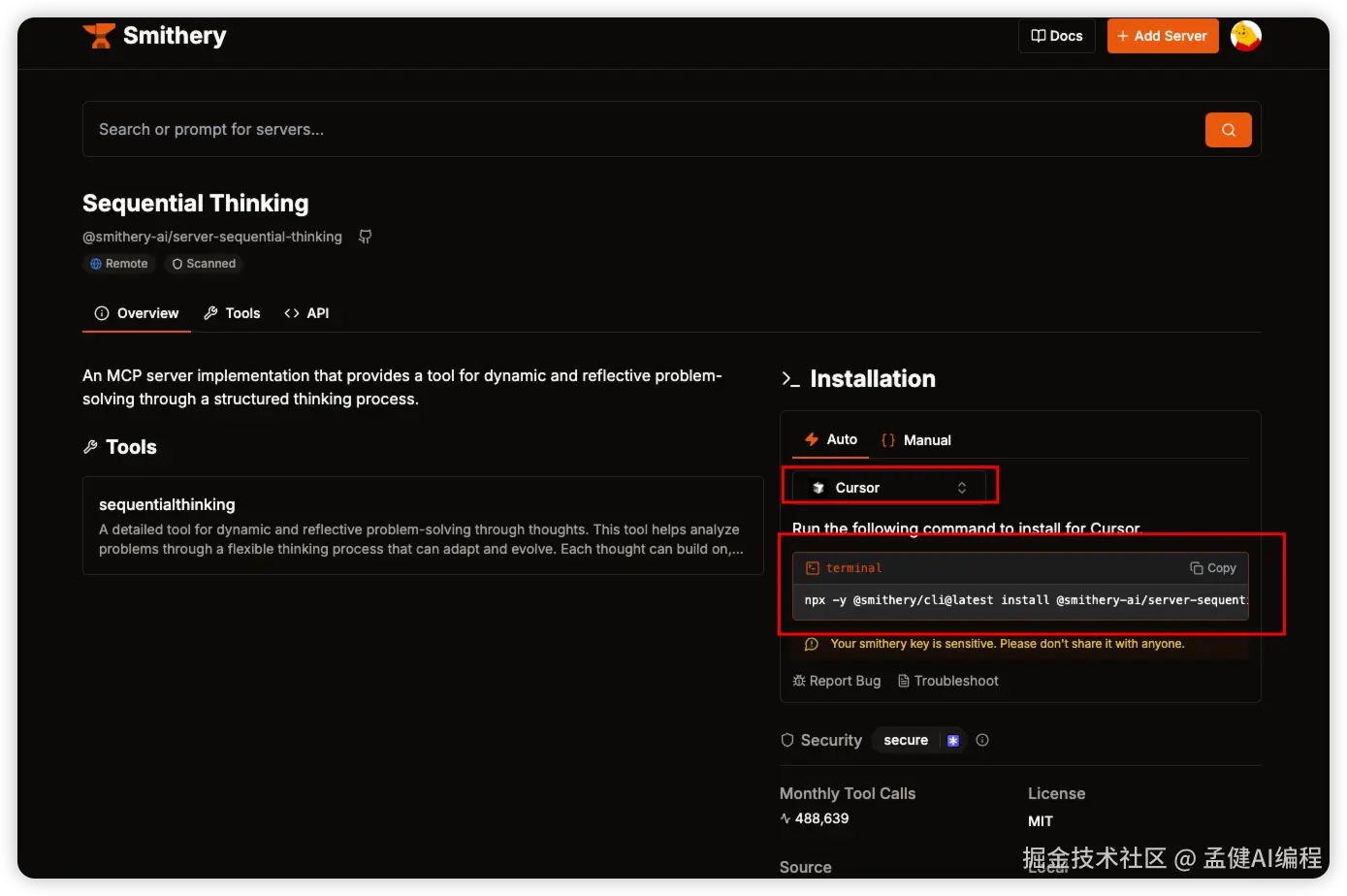The image size is (1347, 896).
Task: Switch to the Tools tab
Action: (232, 313)
